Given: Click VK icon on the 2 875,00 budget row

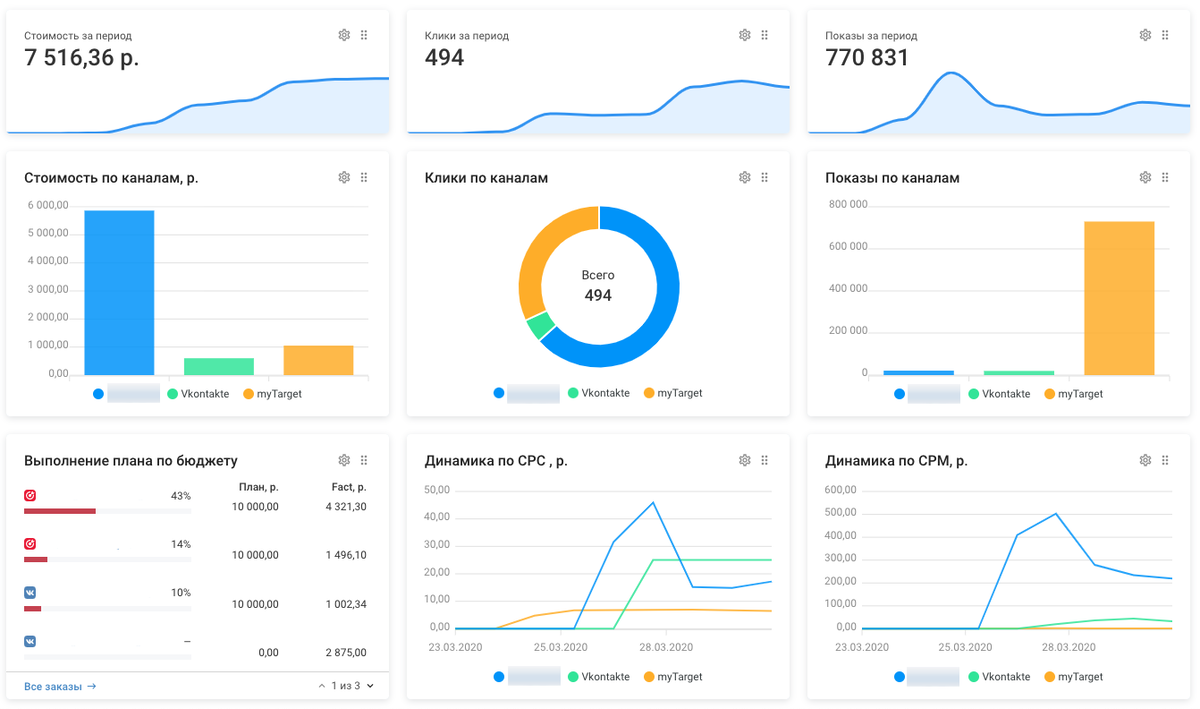Looking at the screenshot, I should [x=30, y=641].
